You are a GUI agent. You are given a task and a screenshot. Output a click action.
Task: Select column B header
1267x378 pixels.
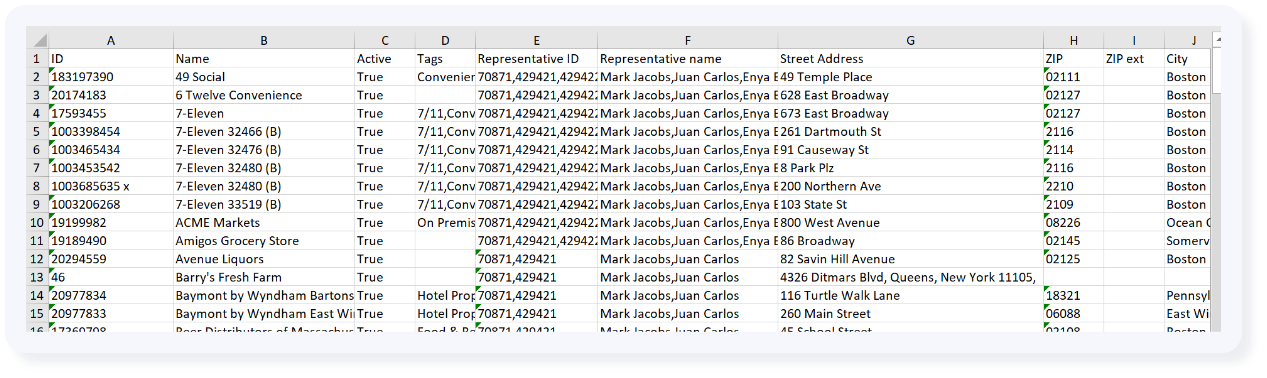264,41
